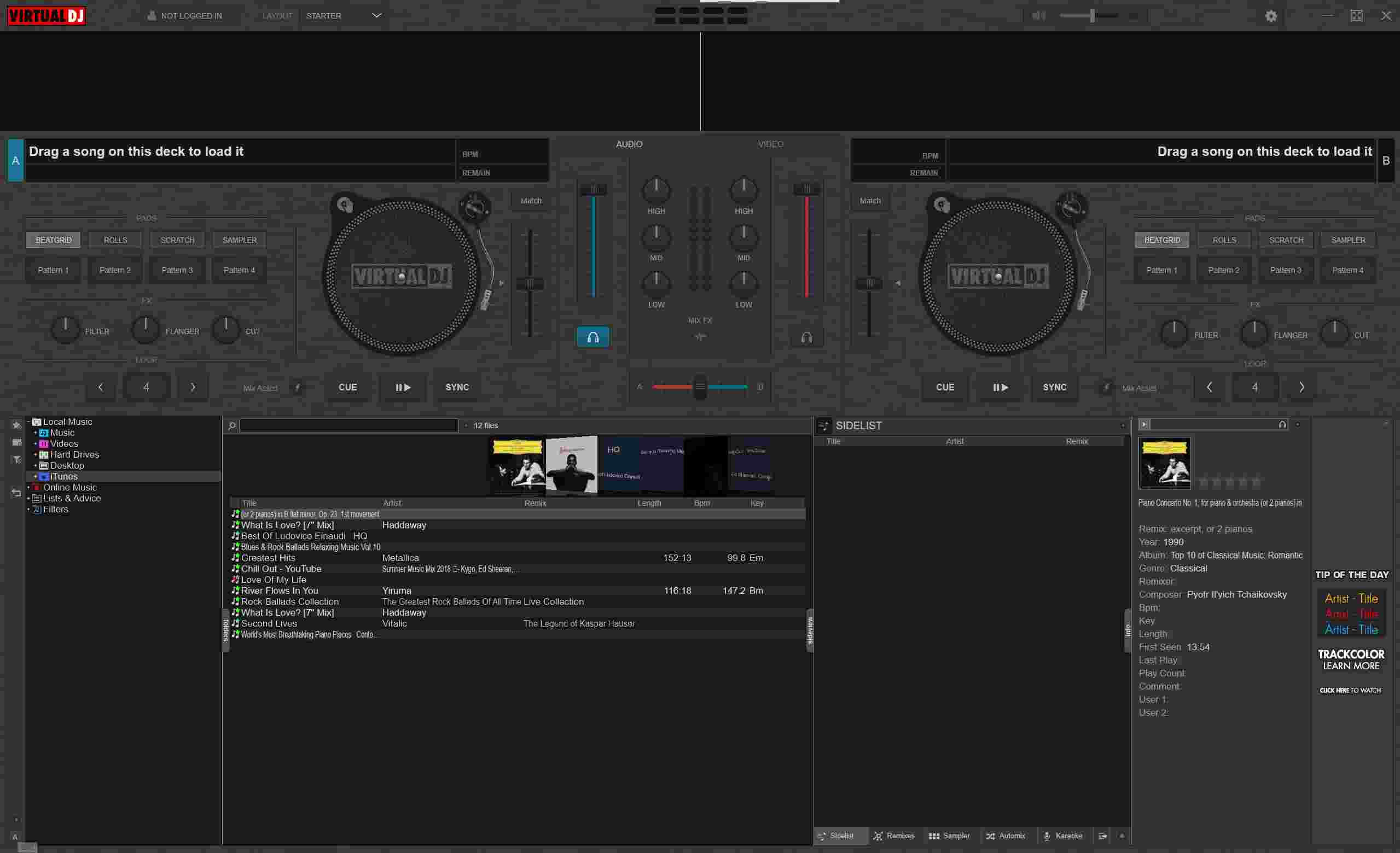The height and width of the screenshot is (853, 1400).
Task: Select the River Flows In You track row
Action: pos(517,591)
